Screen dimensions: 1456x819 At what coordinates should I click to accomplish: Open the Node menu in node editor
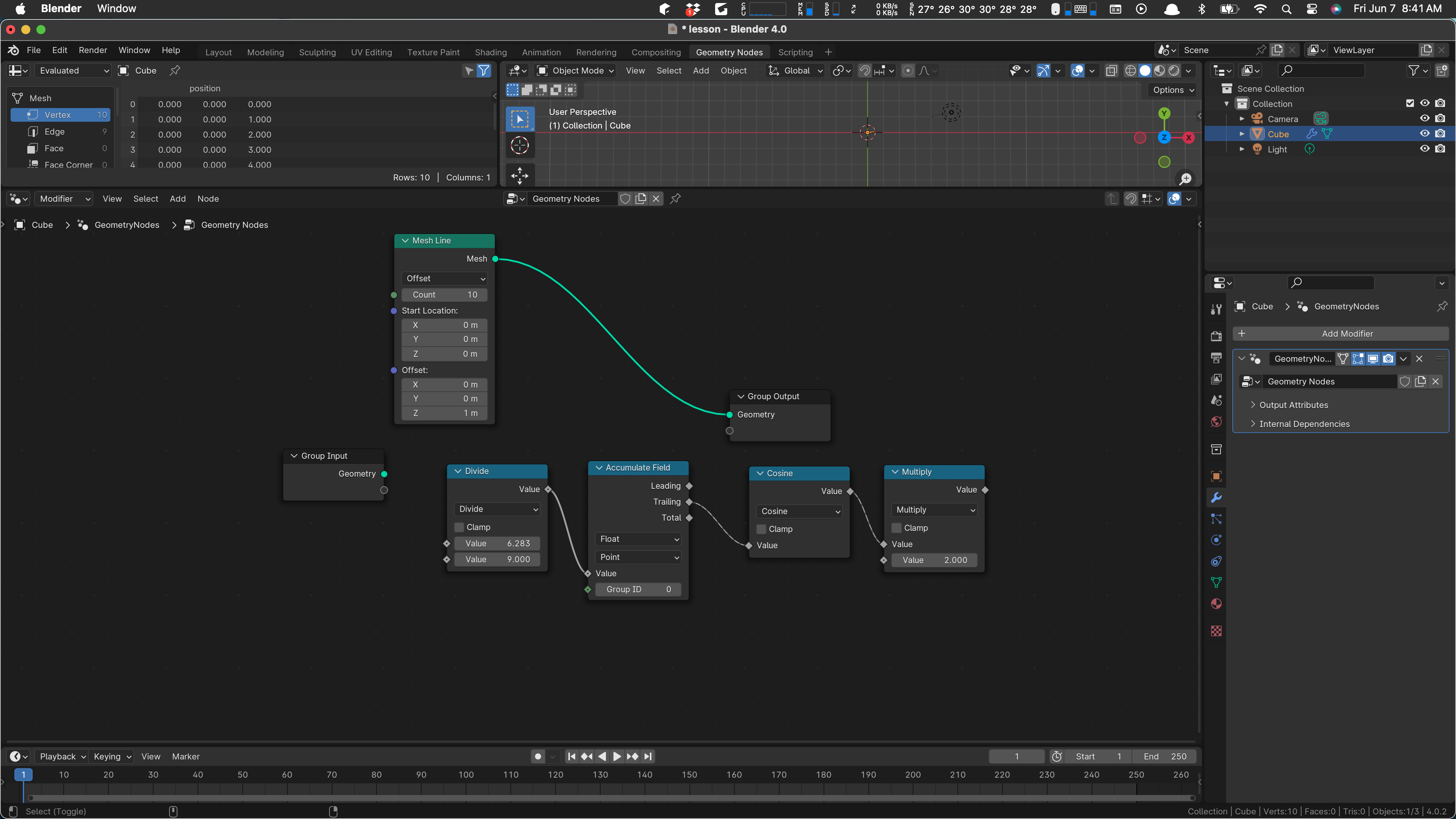pos(208,198)
